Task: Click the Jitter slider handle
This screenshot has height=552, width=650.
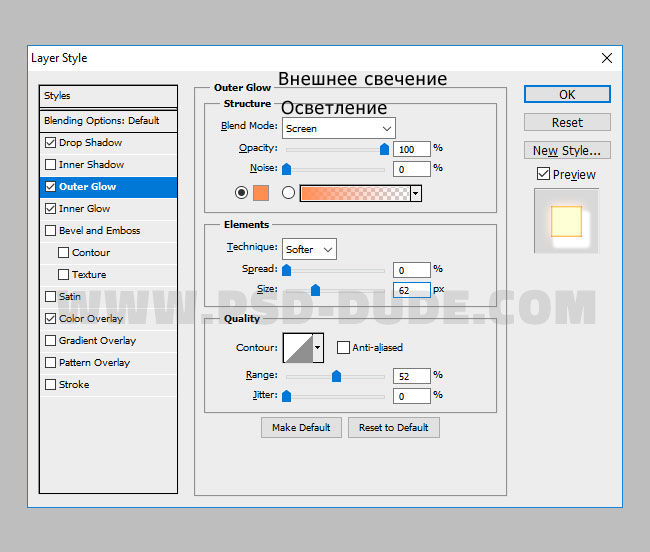Action: pos(286,396)
